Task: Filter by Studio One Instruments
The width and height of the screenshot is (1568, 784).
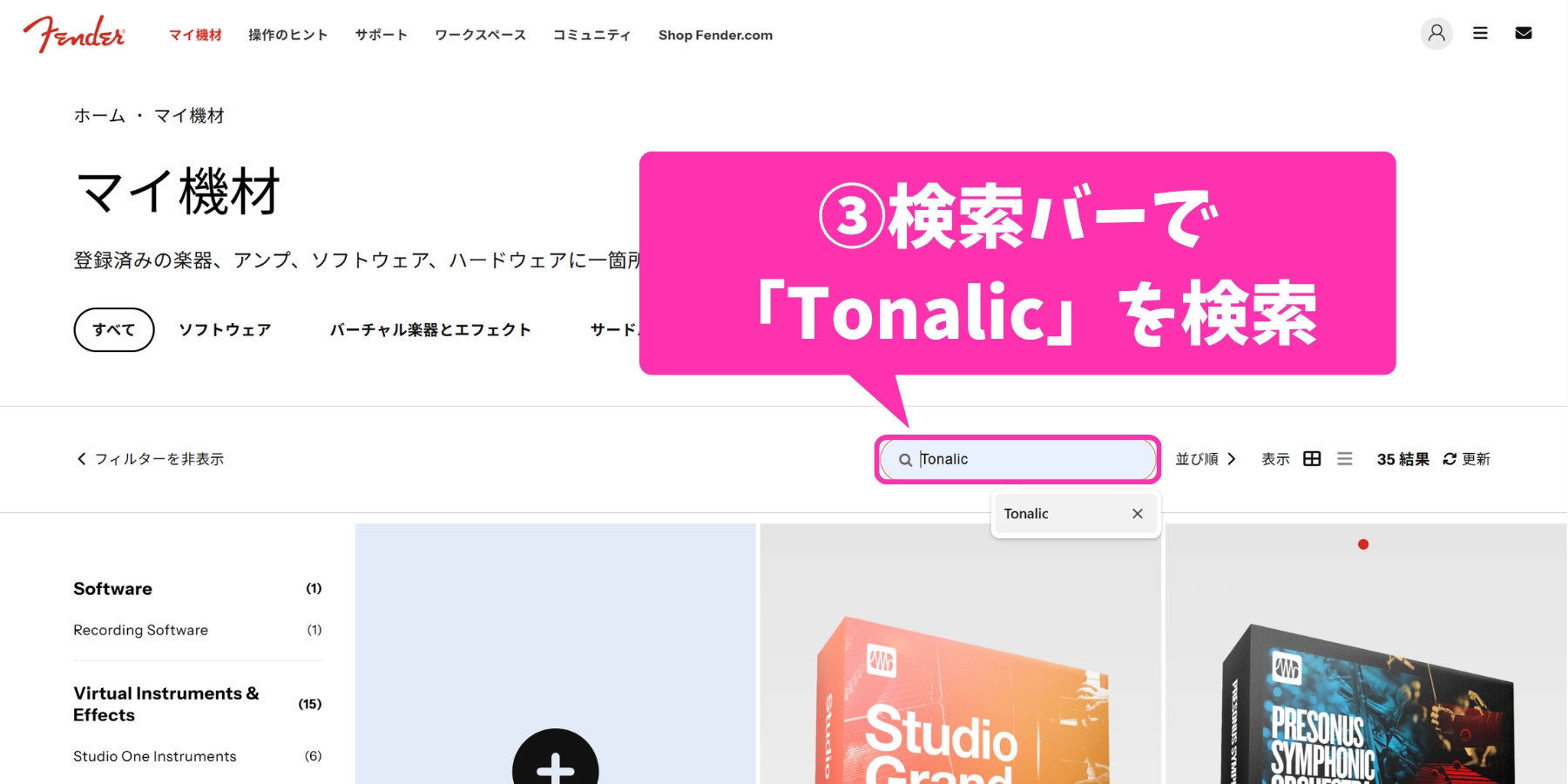Action: (x=154, y=756)
